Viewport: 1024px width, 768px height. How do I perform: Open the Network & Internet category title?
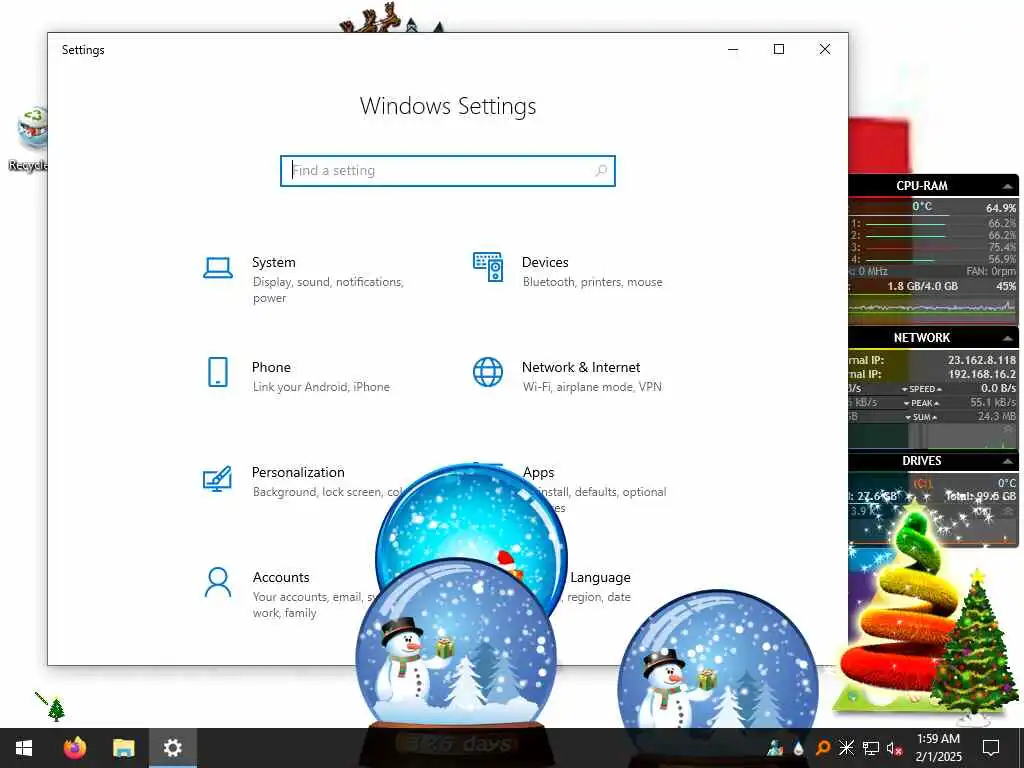coord(581,367)
